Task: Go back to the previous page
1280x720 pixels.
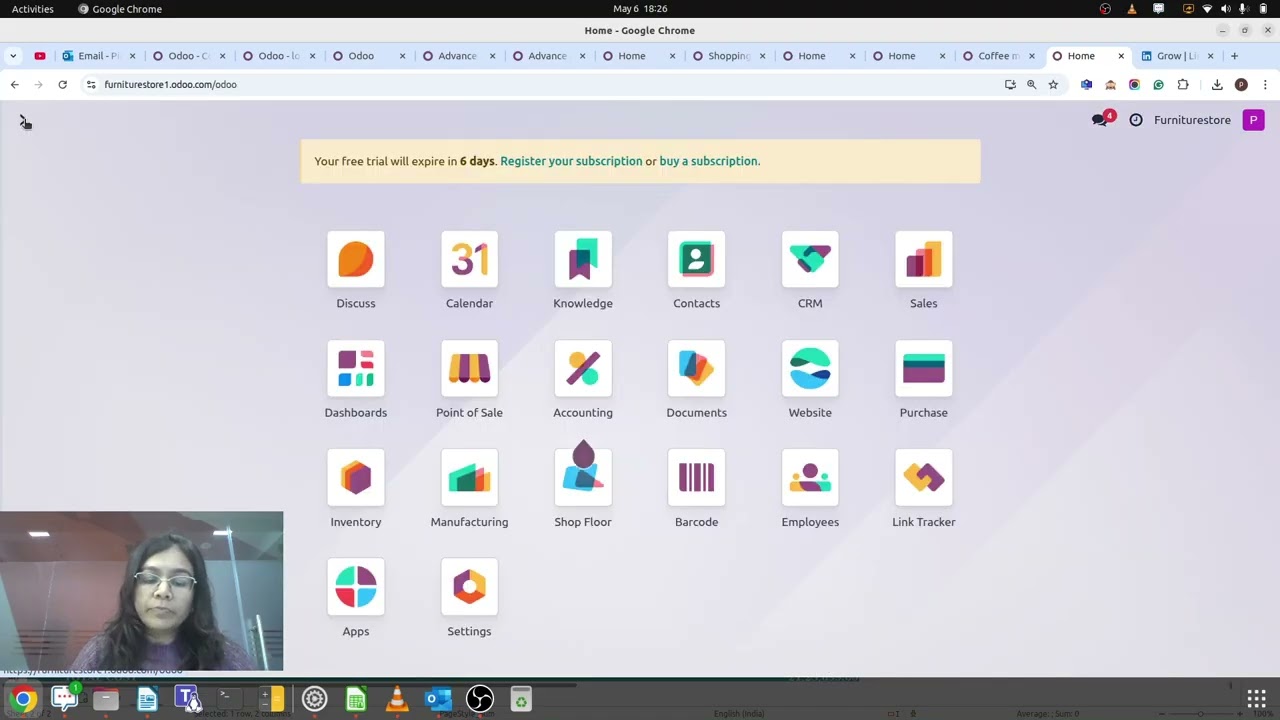Action: (15, 85)
